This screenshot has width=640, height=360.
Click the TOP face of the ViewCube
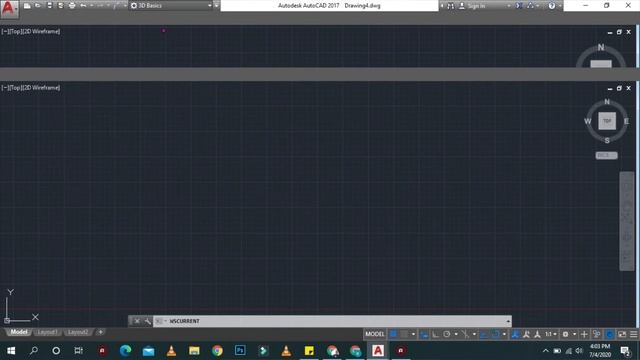click(x=607, y=121)
